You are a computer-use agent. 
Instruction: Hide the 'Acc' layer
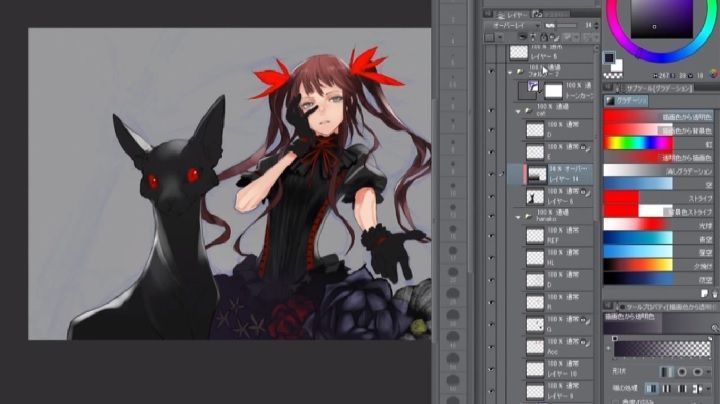click(x=491, y=347)
